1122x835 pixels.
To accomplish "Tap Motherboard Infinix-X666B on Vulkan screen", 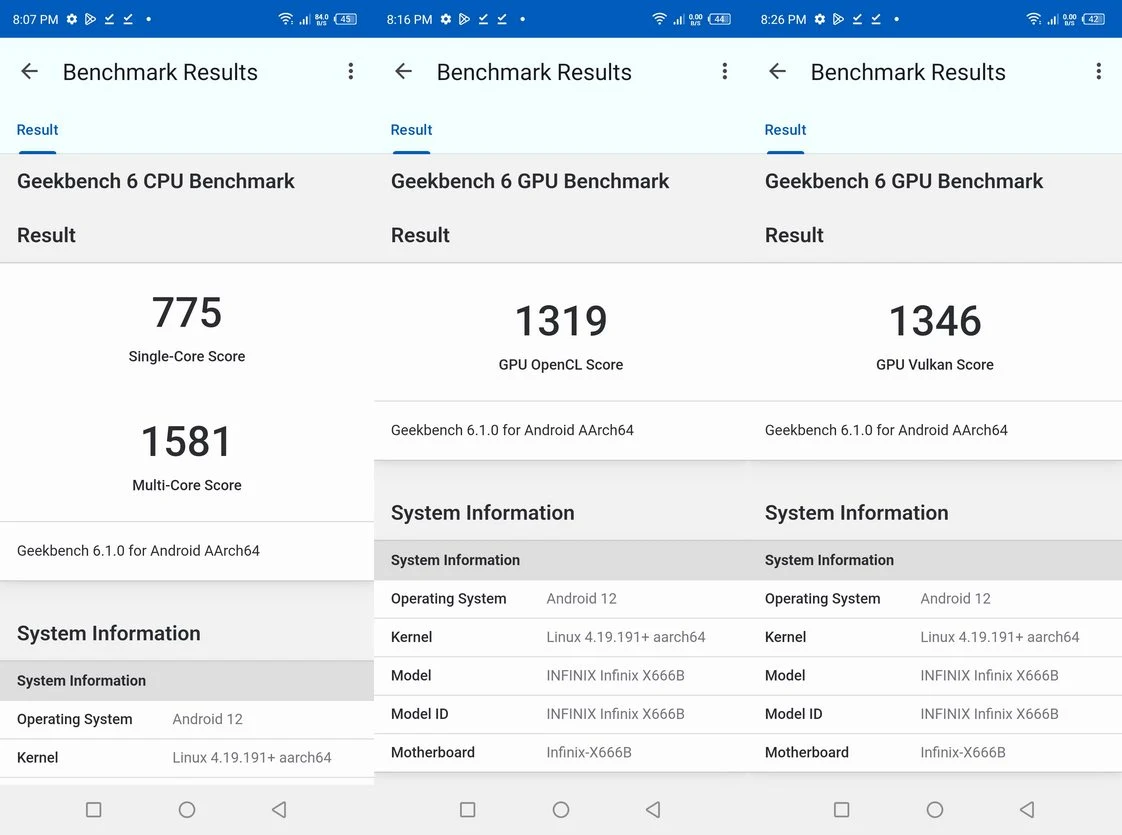I will click(962, 752).
